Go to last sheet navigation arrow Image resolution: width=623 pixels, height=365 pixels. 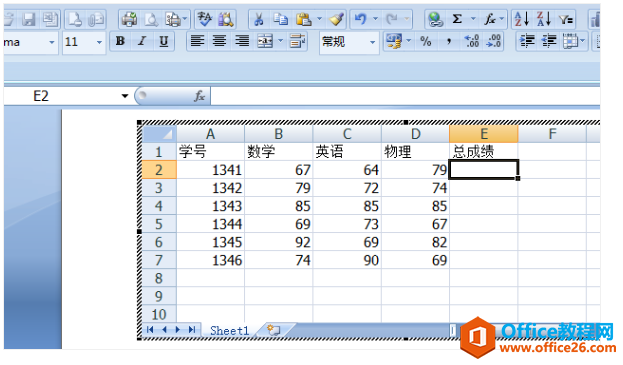click(x=192, y=329)
